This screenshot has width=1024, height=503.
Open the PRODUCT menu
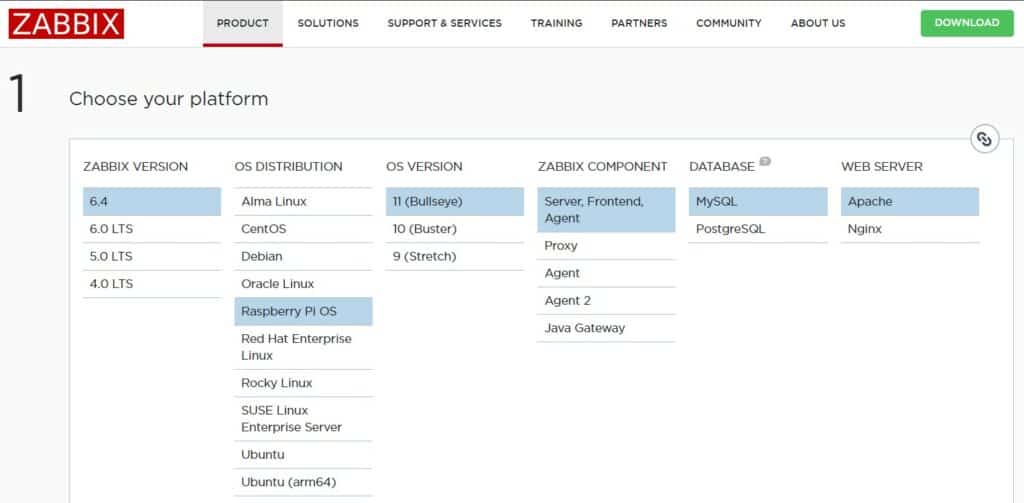click(x=243, y=24)
